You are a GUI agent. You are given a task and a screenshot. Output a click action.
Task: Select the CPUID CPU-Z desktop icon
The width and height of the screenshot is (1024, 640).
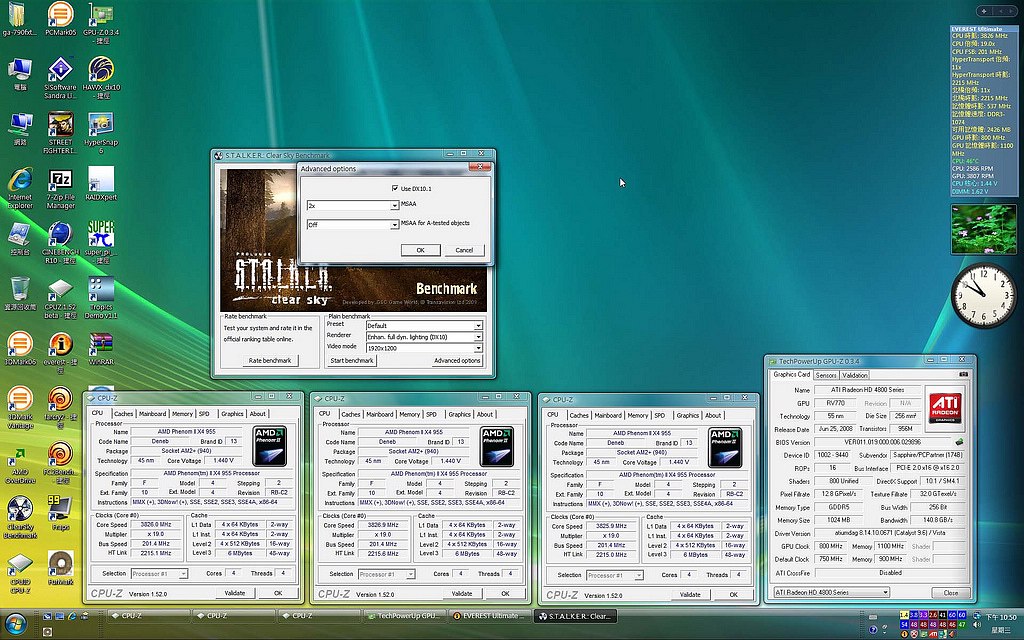tap(20, 575)
